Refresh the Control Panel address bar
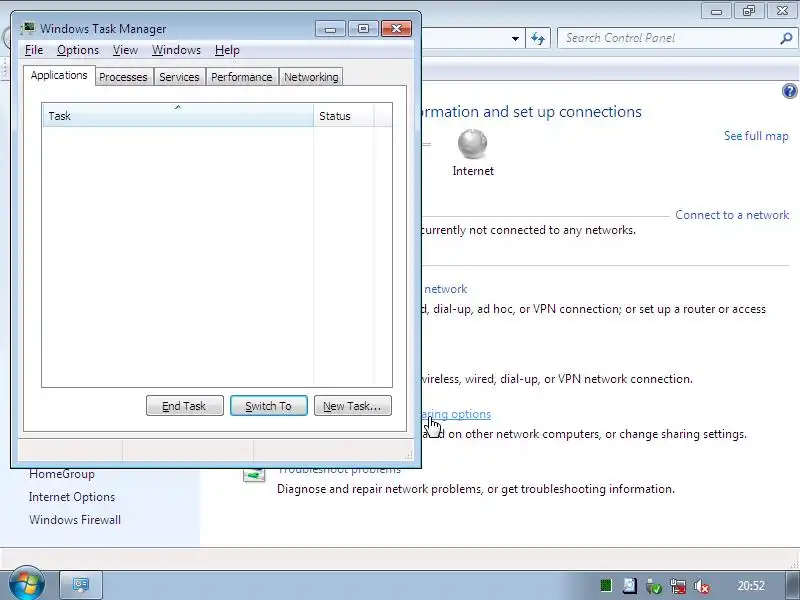800x600 pixels. pyautogui.click(x=538, y=38)
